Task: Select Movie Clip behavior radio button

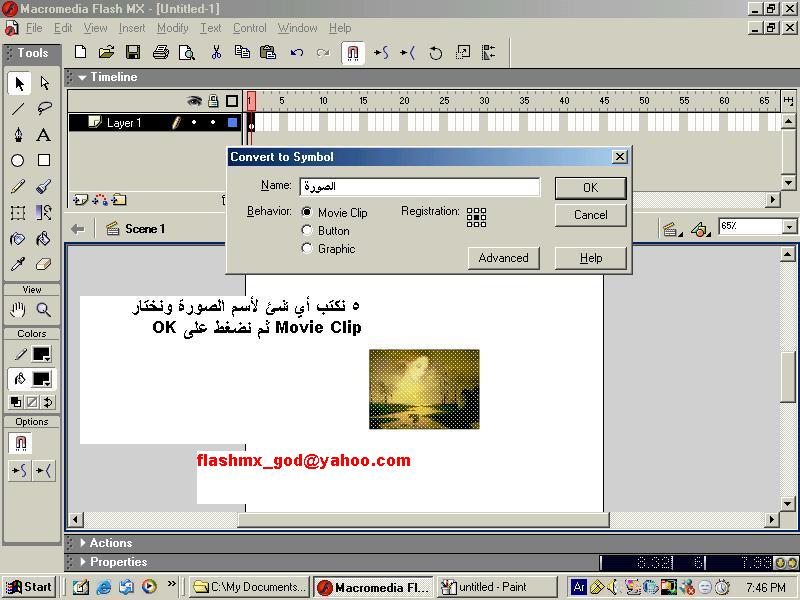Action: point(307,212)
